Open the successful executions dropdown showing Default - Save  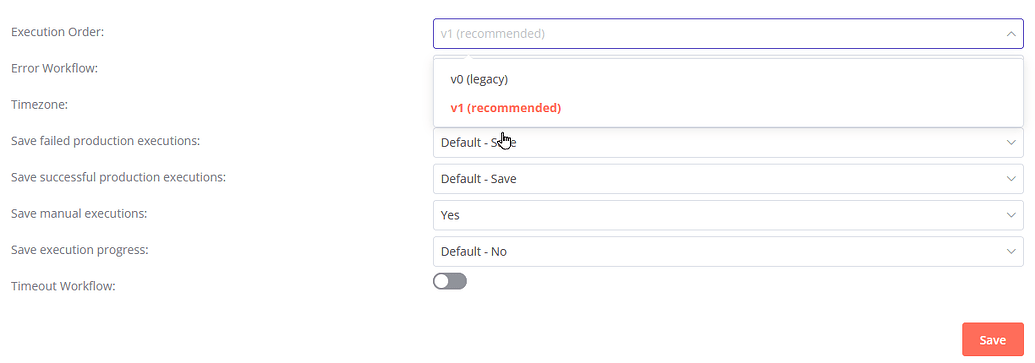728,178
